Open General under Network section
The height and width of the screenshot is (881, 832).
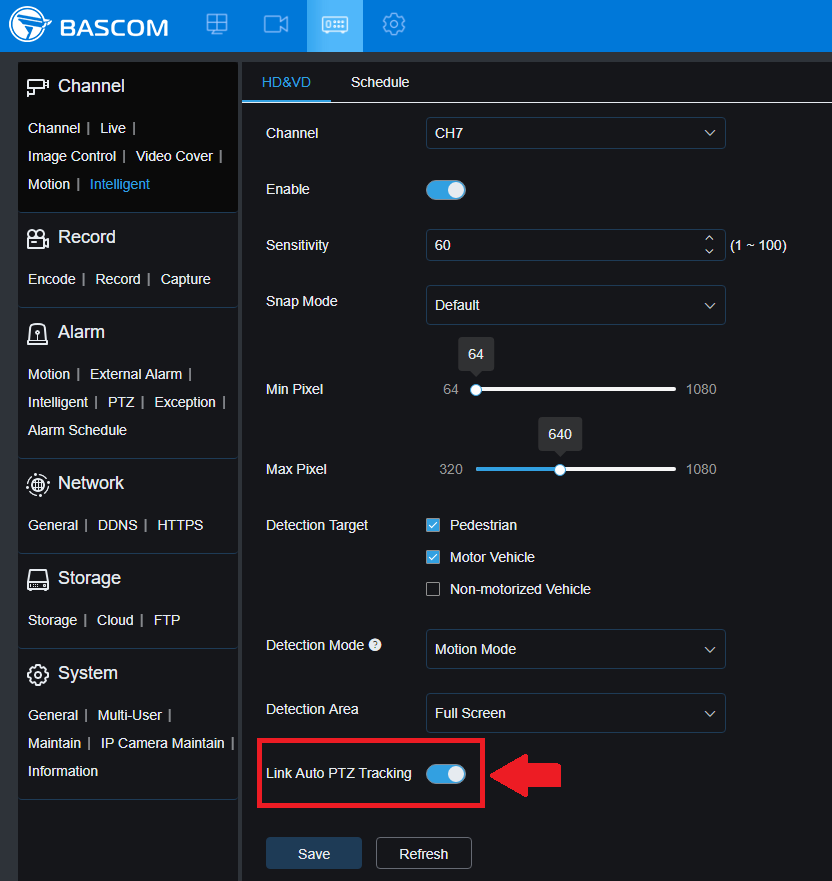[53, 525]
